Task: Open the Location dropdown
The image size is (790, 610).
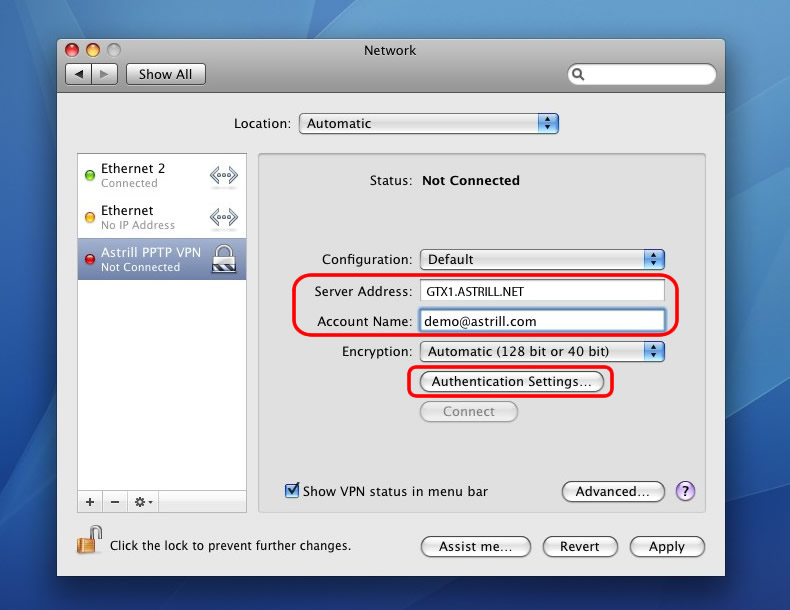Action: [429, 123]
